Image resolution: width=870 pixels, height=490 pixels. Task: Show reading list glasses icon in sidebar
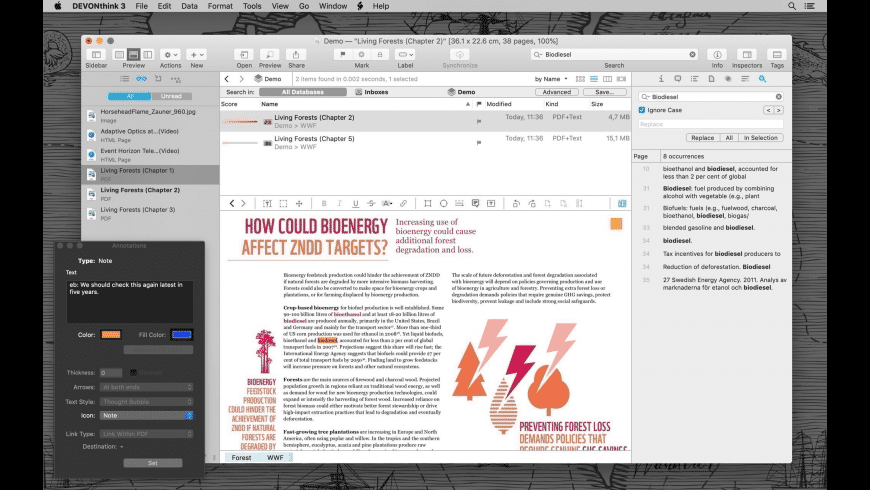coord(141,79)
